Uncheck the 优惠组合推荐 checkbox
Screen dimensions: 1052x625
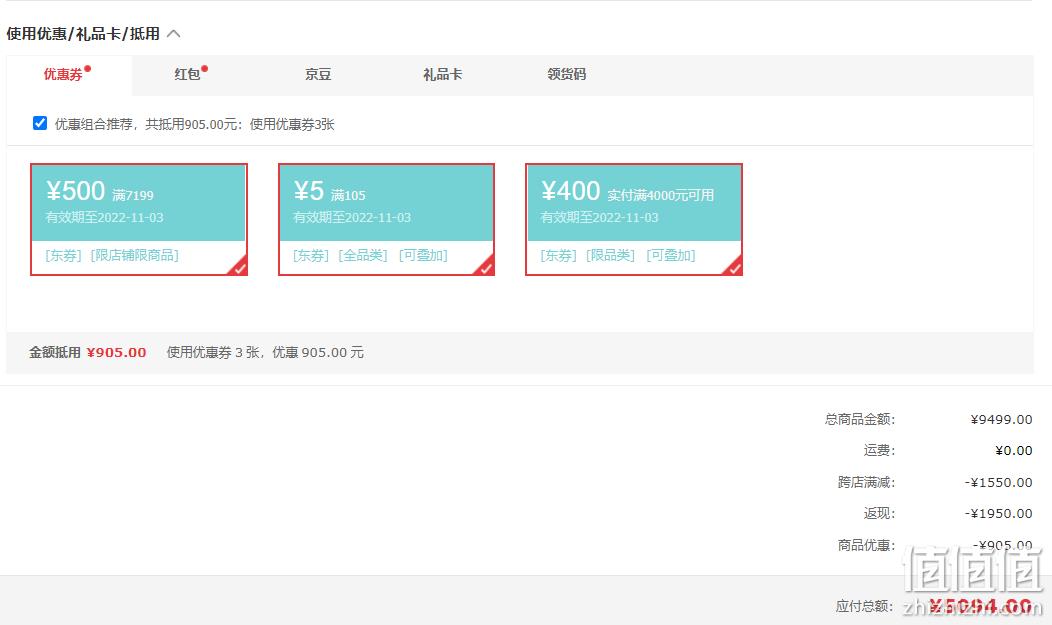pyautogui.click(x=40, y=123)
